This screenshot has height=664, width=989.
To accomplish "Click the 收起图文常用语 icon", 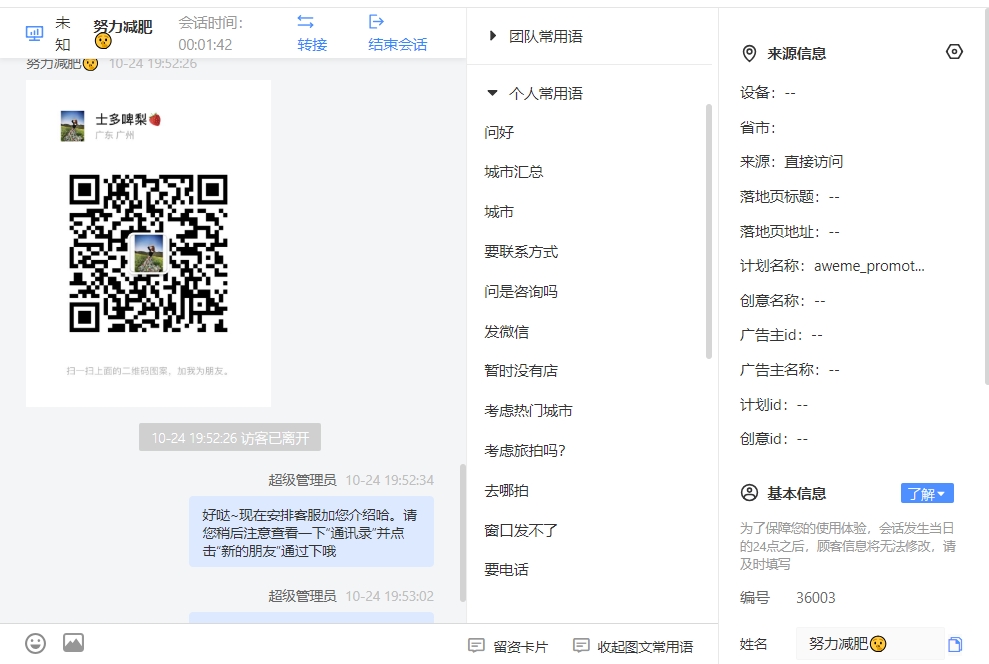I will tap(581, 645).
